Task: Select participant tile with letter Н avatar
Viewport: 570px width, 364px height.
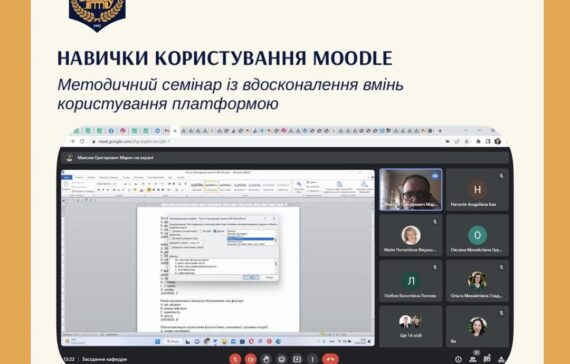Action: point(477,190)
